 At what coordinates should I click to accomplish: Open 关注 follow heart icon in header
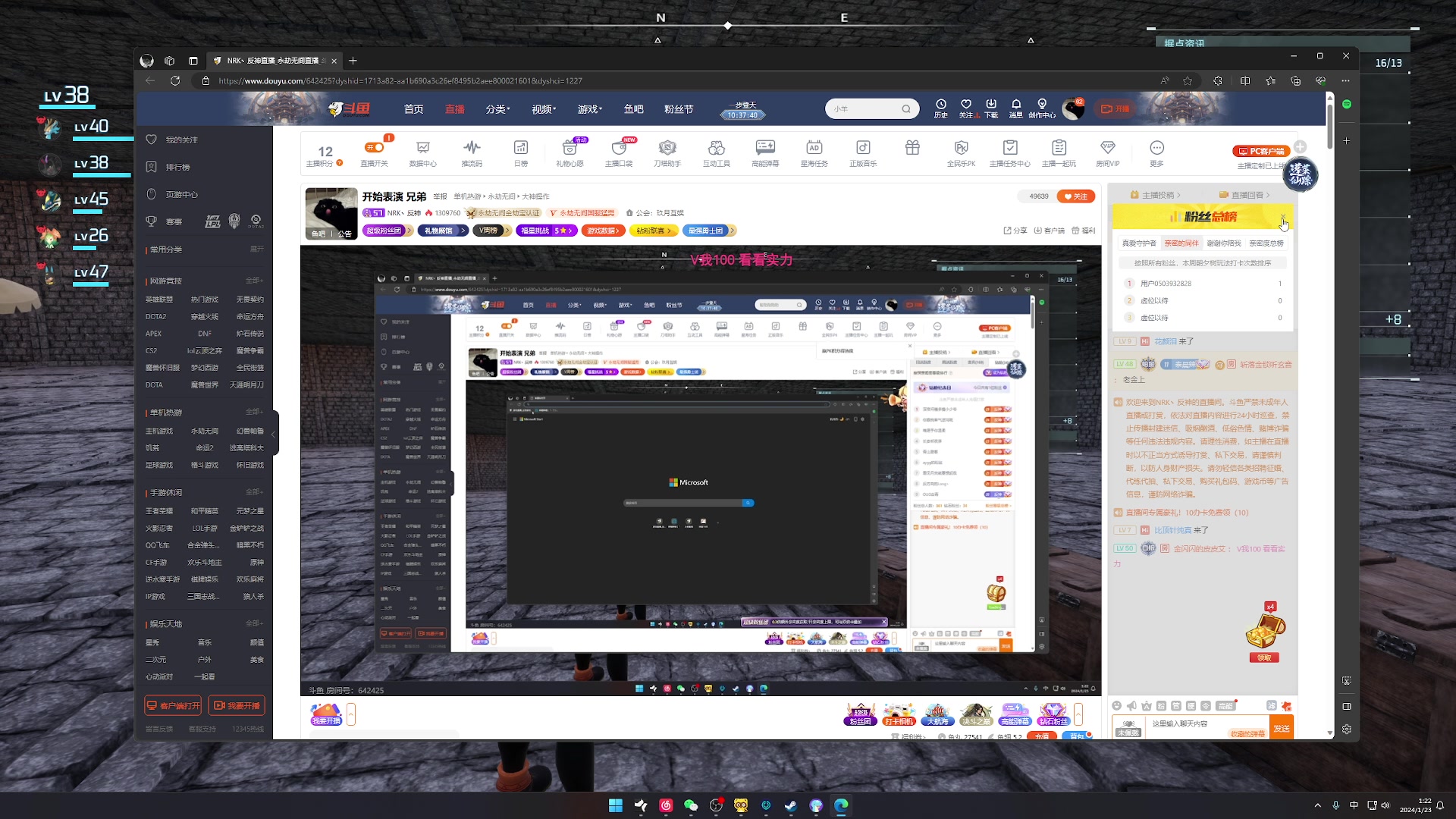[x=966, y=108]
